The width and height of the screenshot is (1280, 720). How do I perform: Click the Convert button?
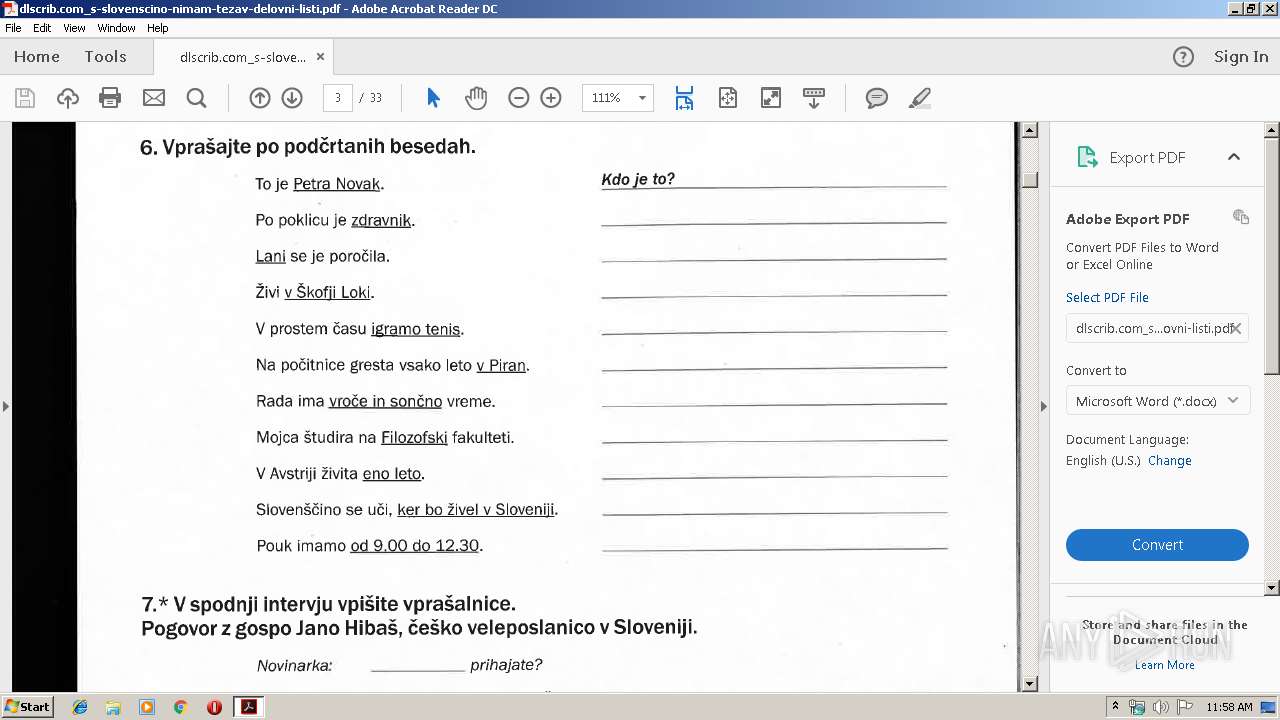tap(1157, 545)
